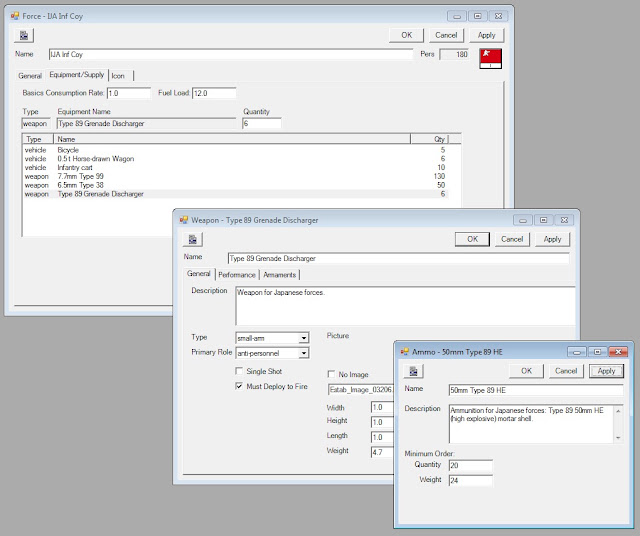
Task: Click the Pers field showing 180
Action: click(x=454, y=54)
